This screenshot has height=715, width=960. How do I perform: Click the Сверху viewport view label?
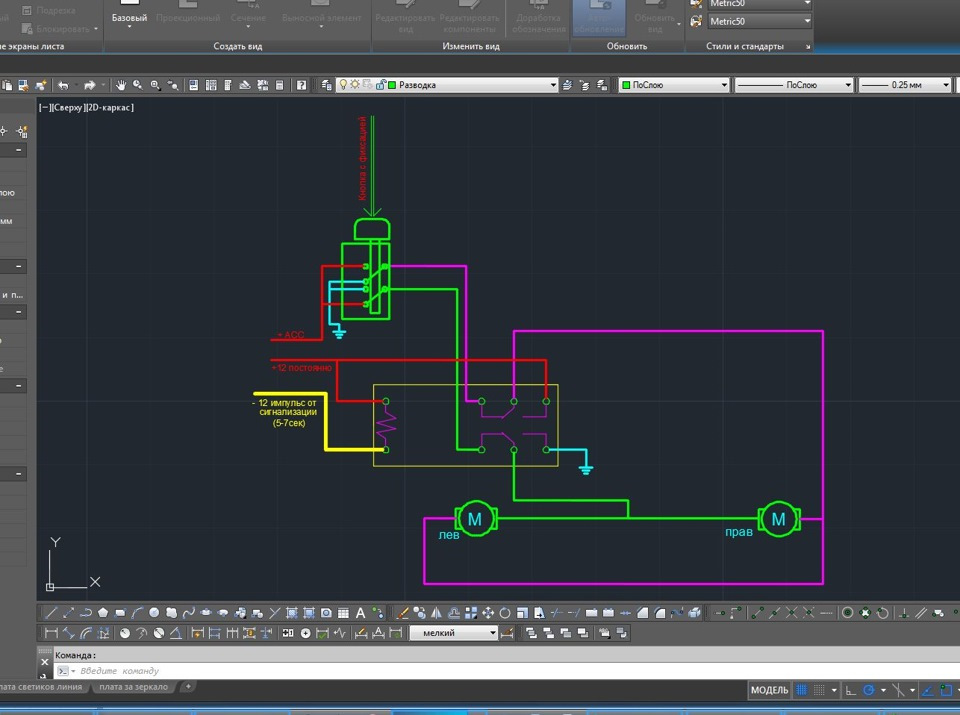[x=69, y=107]
